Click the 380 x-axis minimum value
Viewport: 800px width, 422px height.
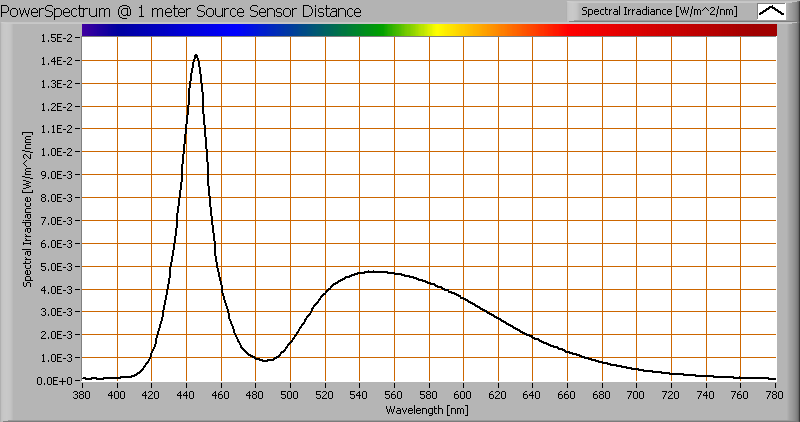coord(82,395)
